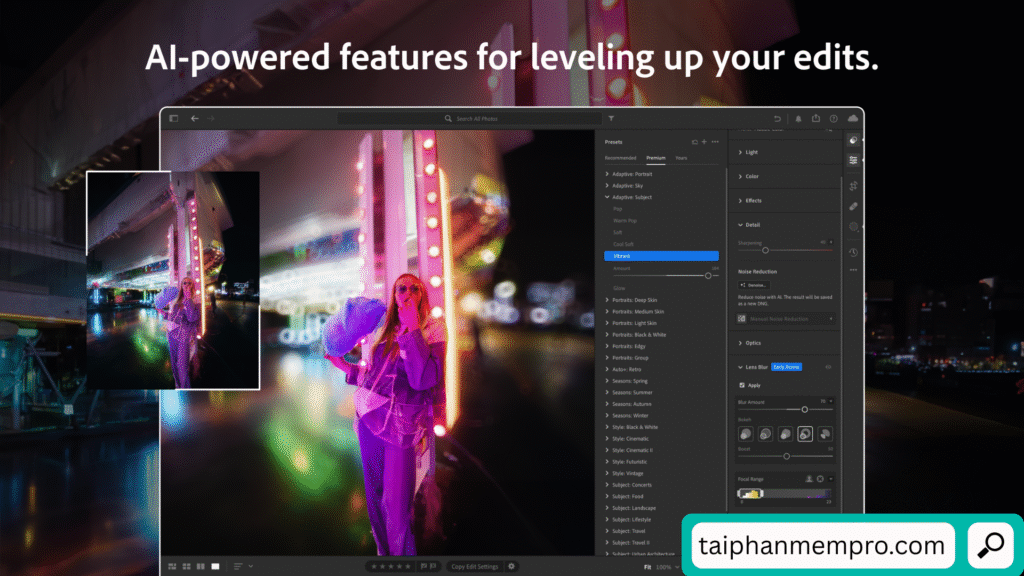Click the Share export icon
This screenshot has width=1024, height=576.
(x=816, y=118)
